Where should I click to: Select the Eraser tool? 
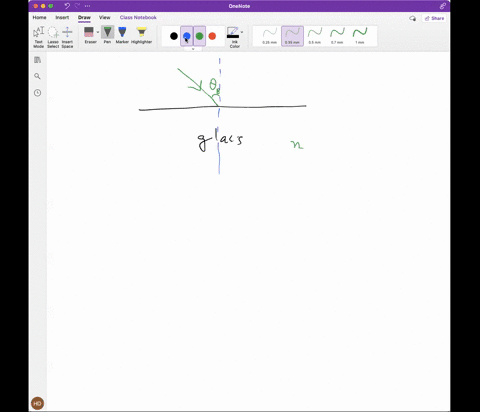[x=89, y=35]
